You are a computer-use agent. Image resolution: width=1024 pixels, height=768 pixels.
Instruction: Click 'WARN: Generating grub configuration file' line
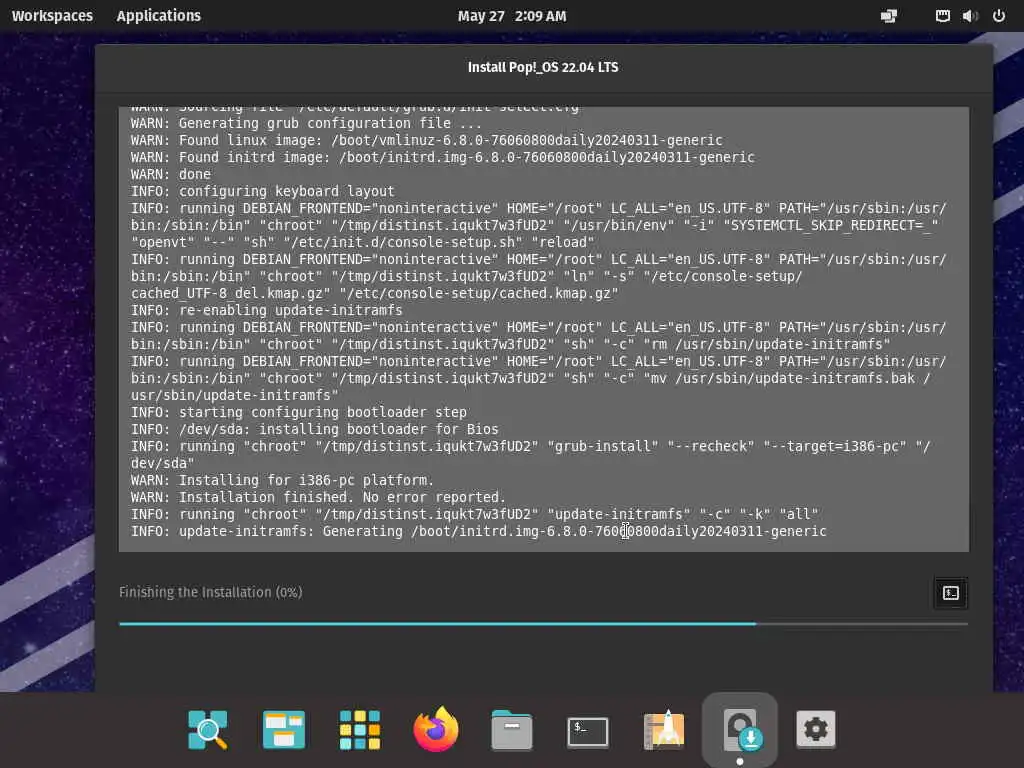306,123
